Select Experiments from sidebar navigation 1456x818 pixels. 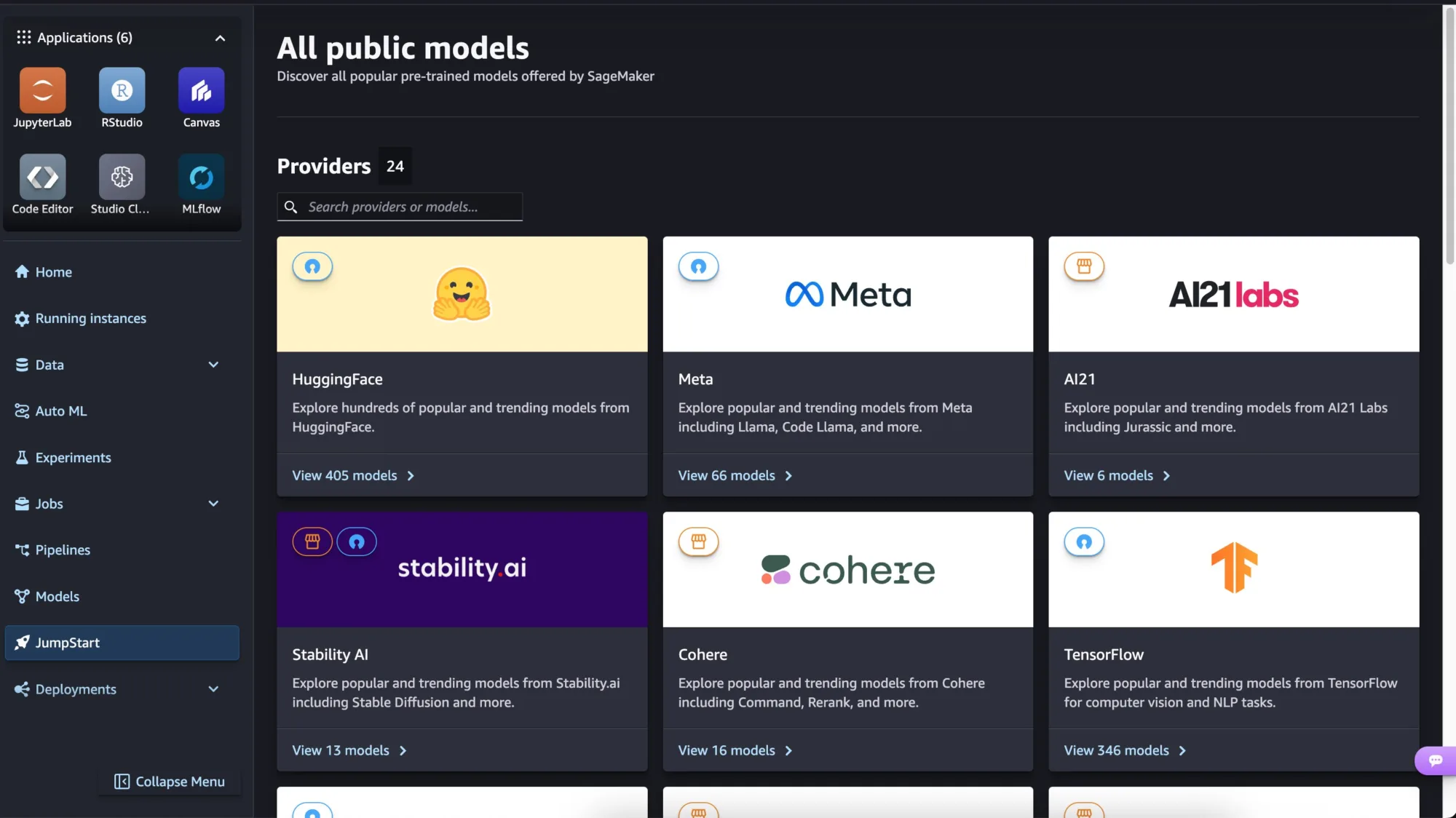coord(73,458)
